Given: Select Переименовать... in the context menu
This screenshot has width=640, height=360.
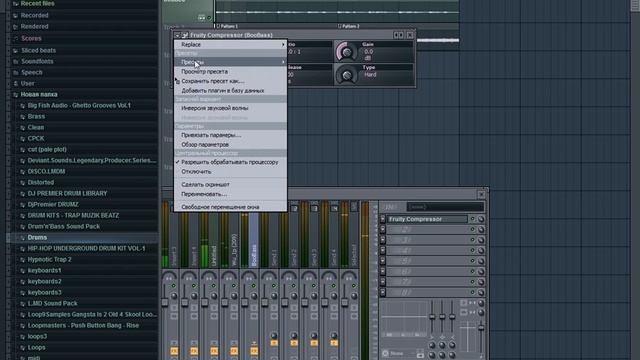Looking at the screenshot, I should pos(230,194).
